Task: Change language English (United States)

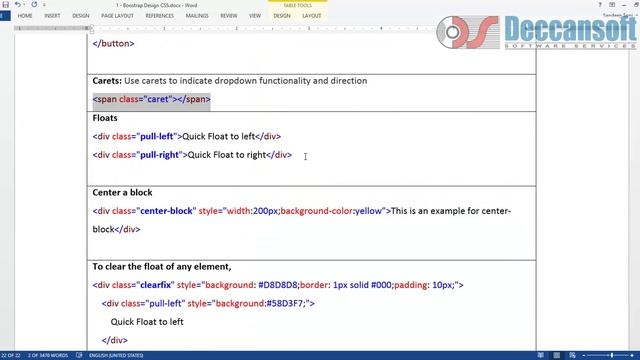Action: tap(116, 356)
